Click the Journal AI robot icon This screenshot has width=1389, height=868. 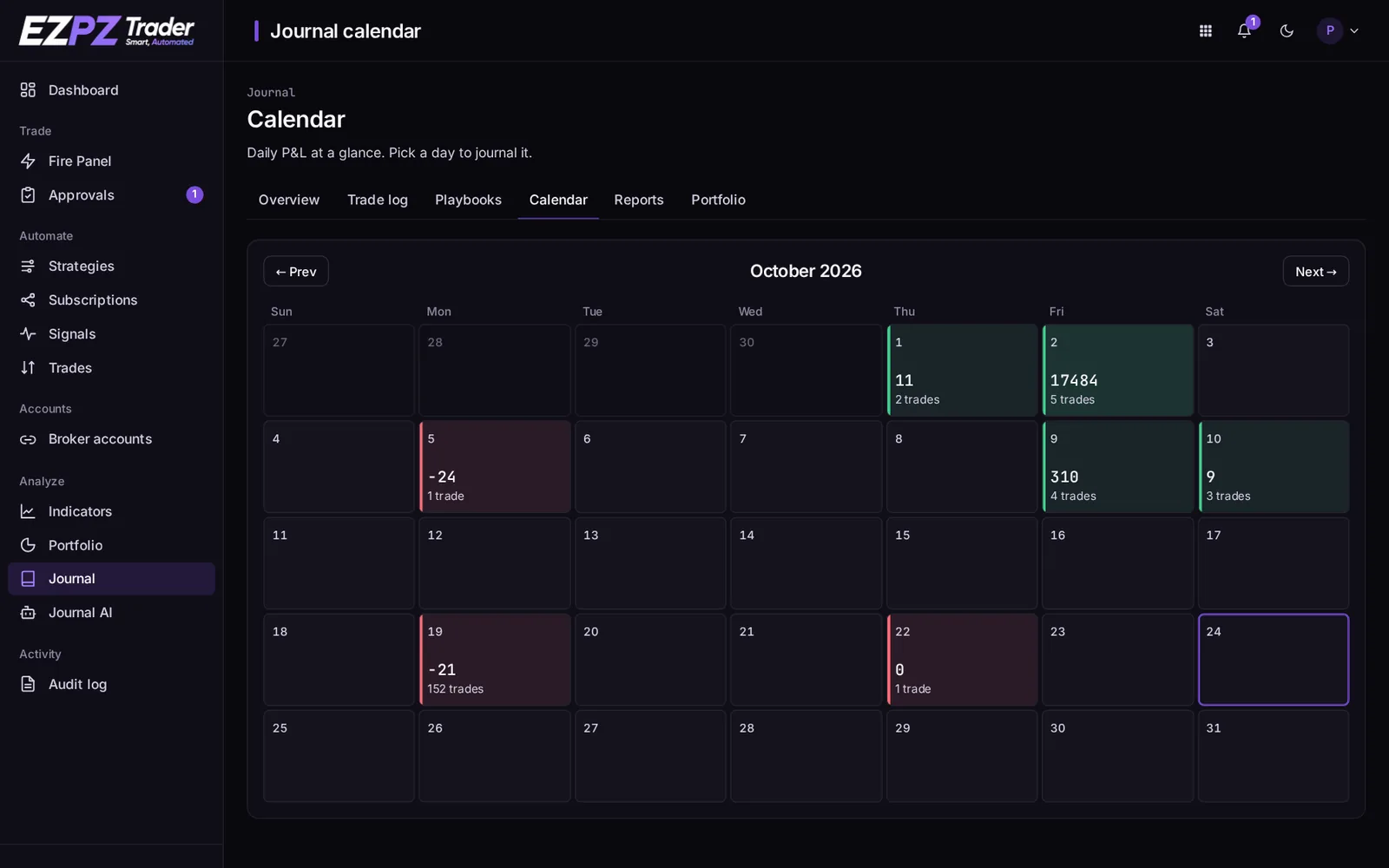[x=28, y=613]
